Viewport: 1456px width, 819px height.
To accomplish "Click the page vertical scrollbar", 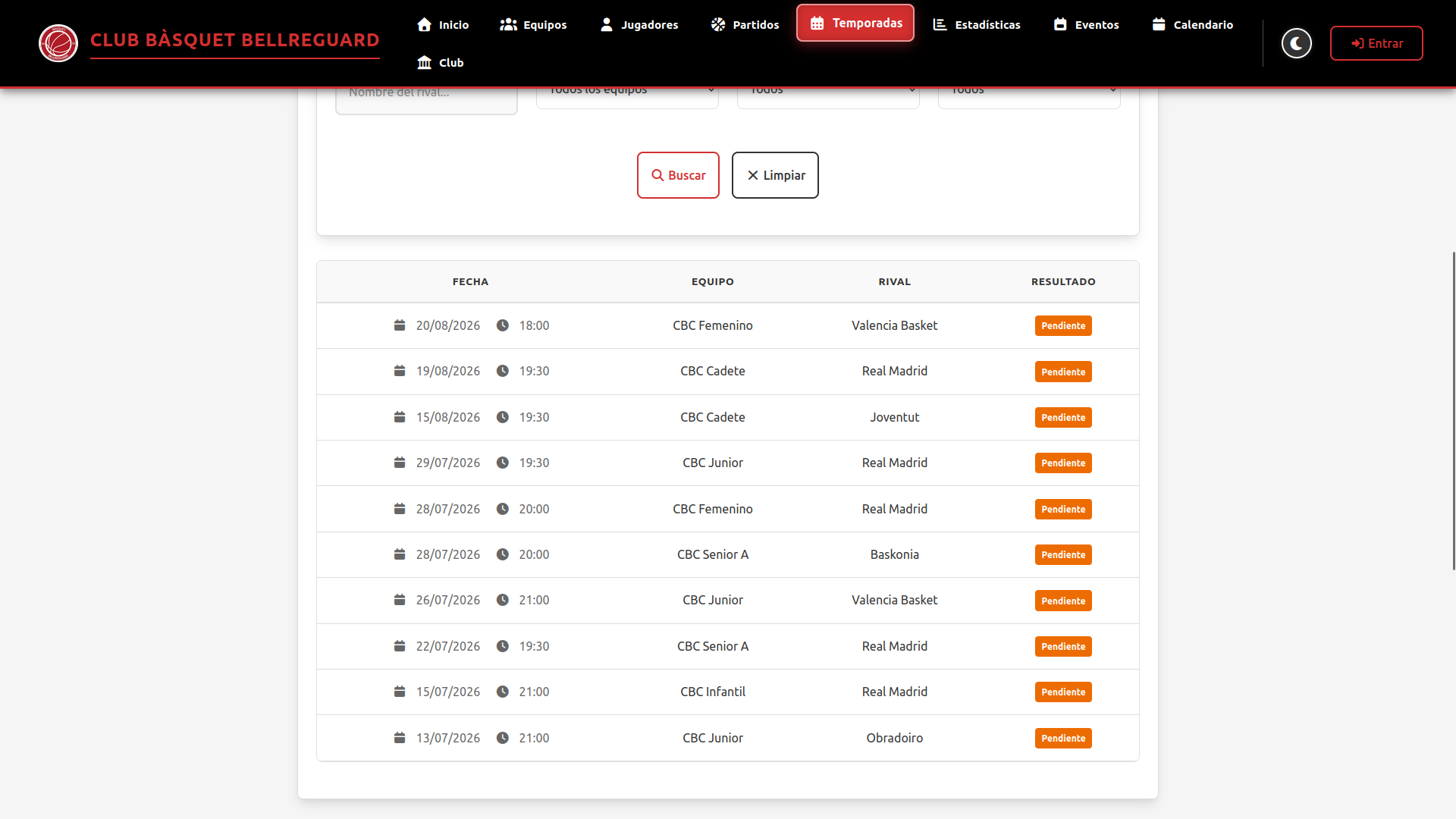I will coord(1453,410).
